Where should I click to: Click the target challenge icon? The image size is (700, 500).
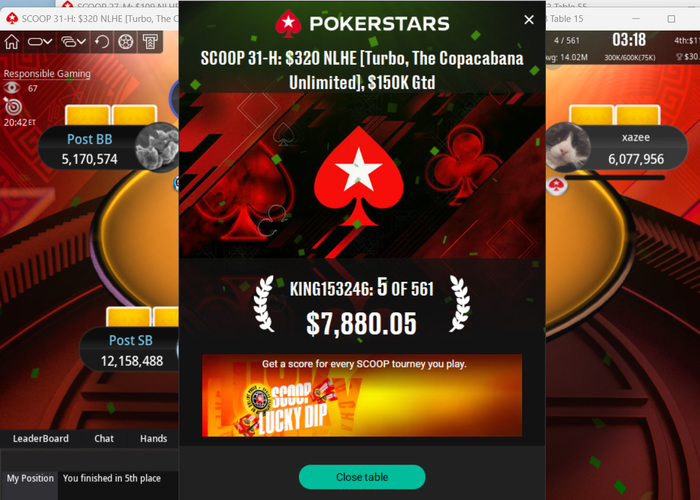click(x=12, y=106)
